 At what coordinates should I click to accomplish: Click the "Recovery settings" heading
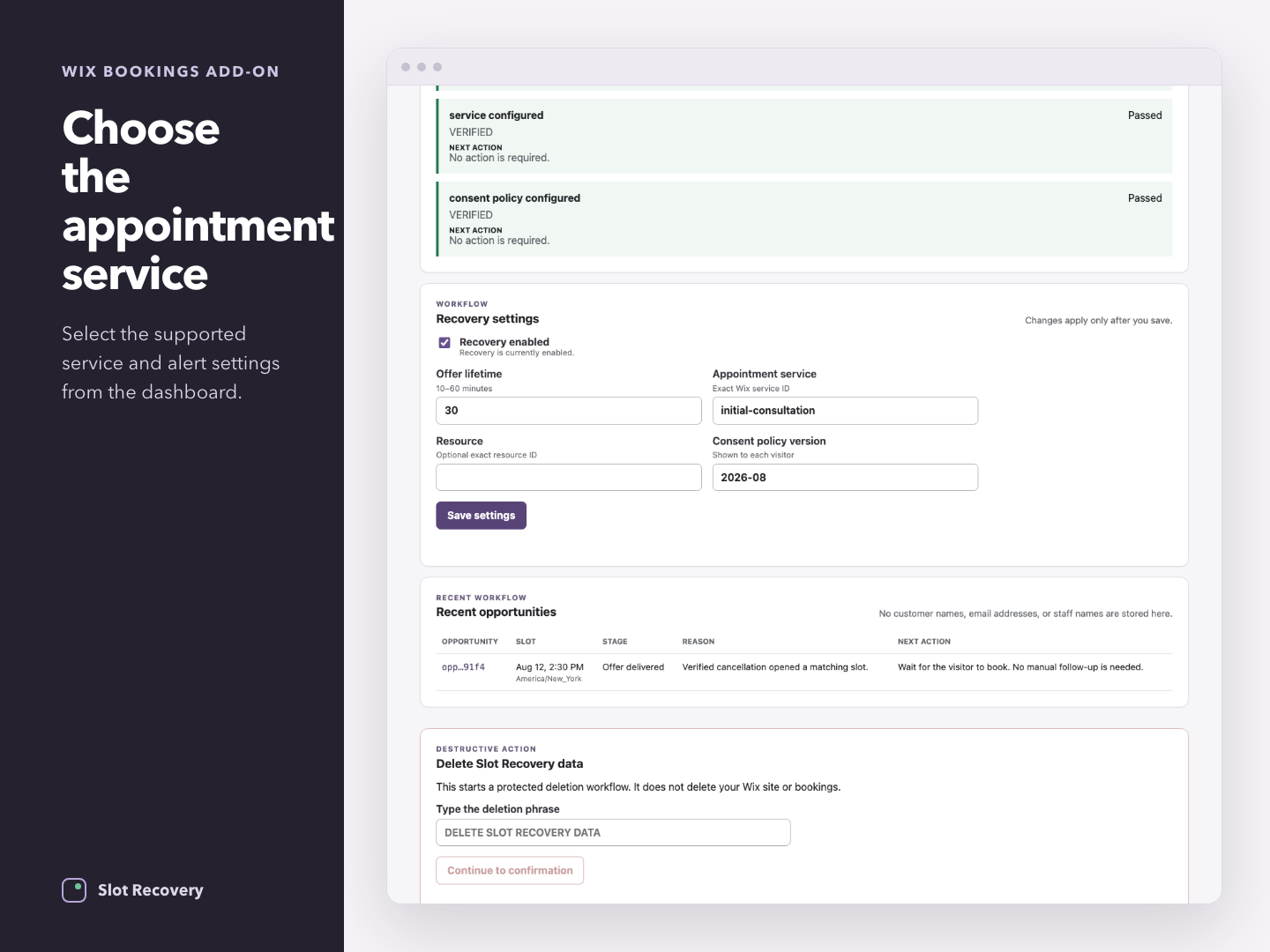coord(487,319)
